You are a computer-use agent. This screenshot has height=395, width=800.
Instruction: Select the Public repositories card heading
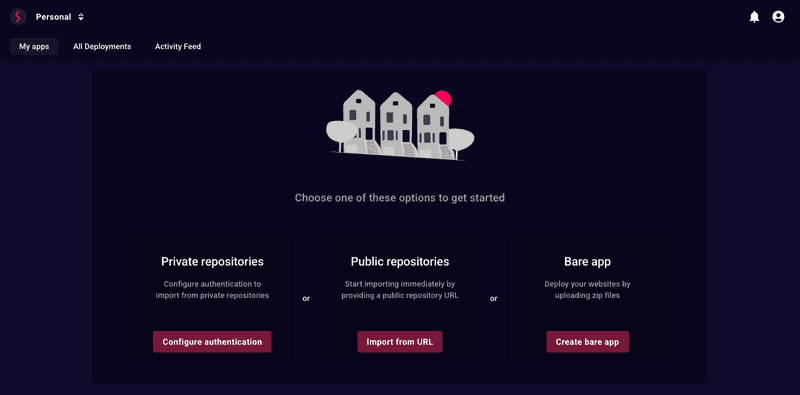point(400,262)
